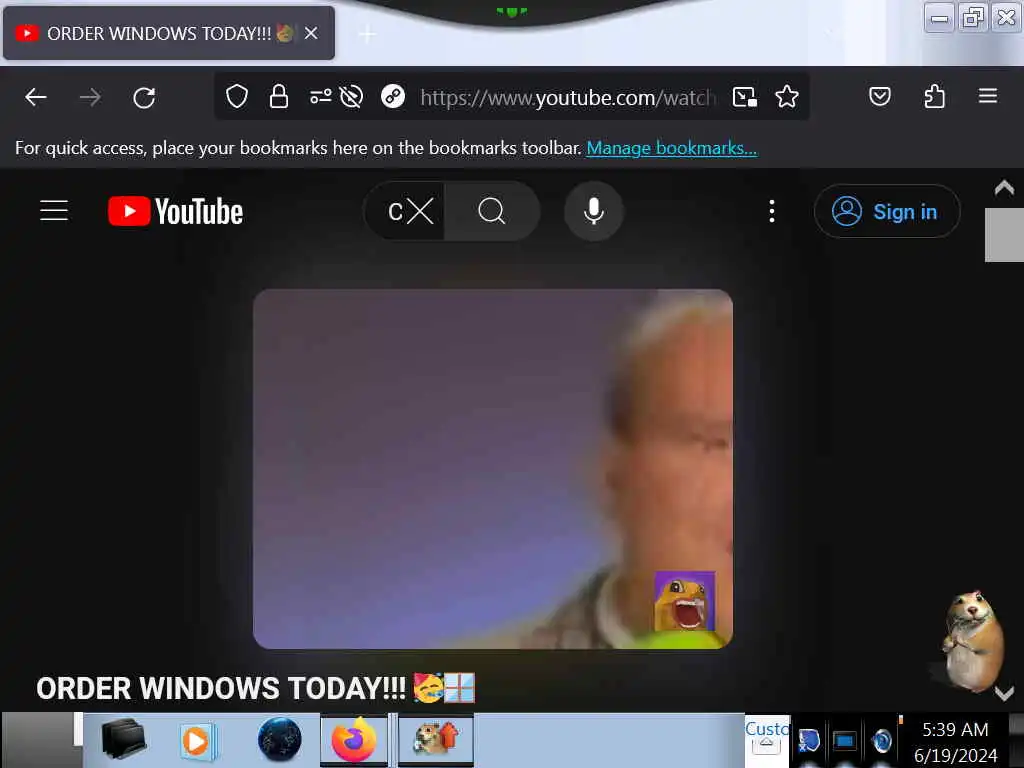This screenshot has height=768, width=1024.
Task: Click the Sign in button
Action: tap(886, 211)
